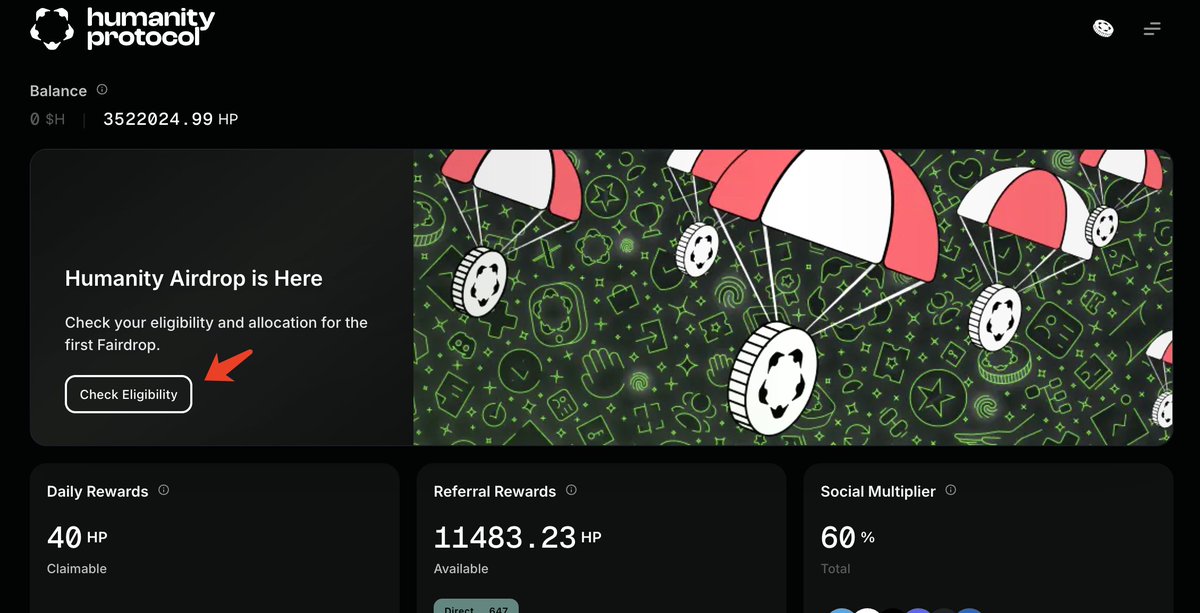This screenshot has width=1200, height=613.
Task: Click the "Claimable" label
Action: [x=77, y=569]
